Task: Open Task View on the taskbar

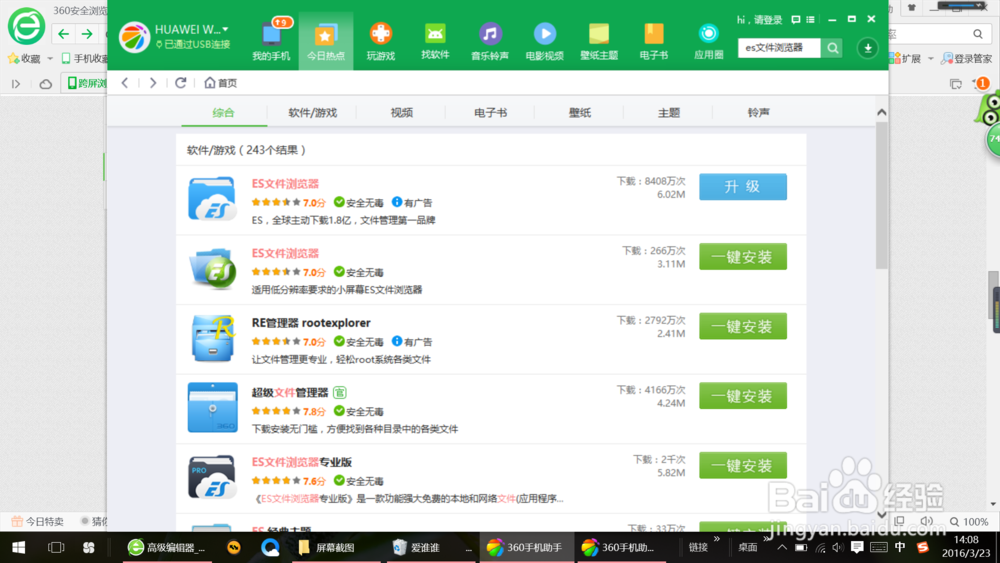Action: [x=56, y=547]
